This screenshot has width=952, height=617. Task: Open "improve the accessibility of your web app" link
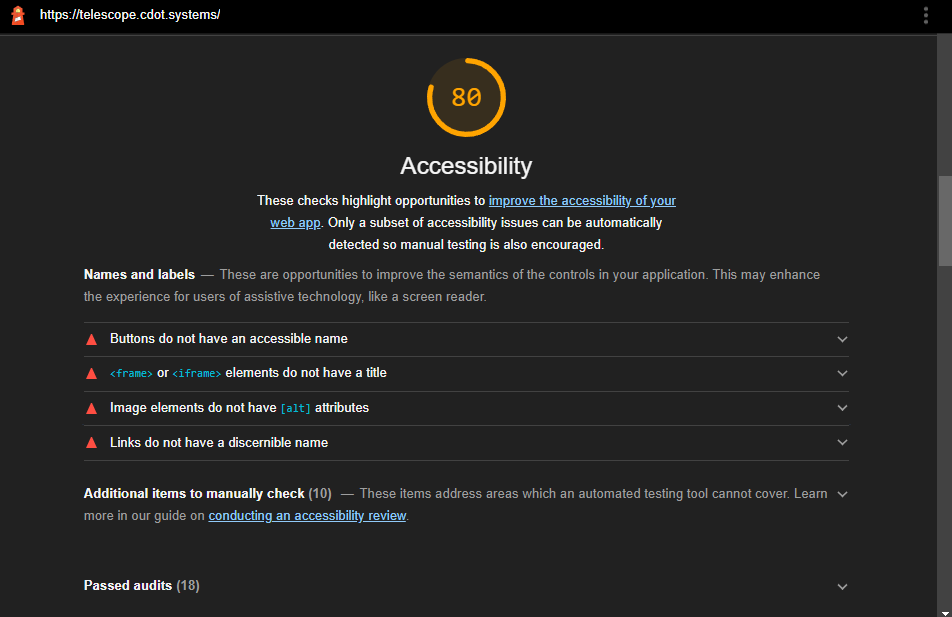(582, 200)
